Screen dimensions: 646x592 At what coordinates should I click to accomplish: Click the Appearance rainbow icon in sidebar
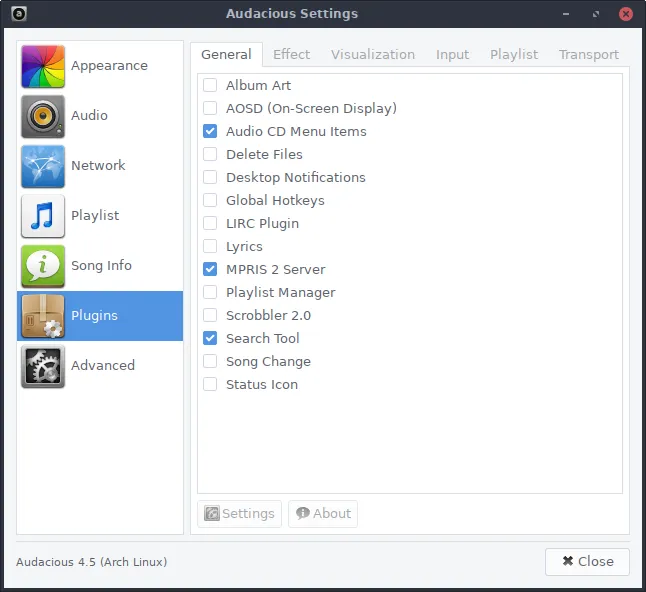pyautogui.click(x=43, y=66)
